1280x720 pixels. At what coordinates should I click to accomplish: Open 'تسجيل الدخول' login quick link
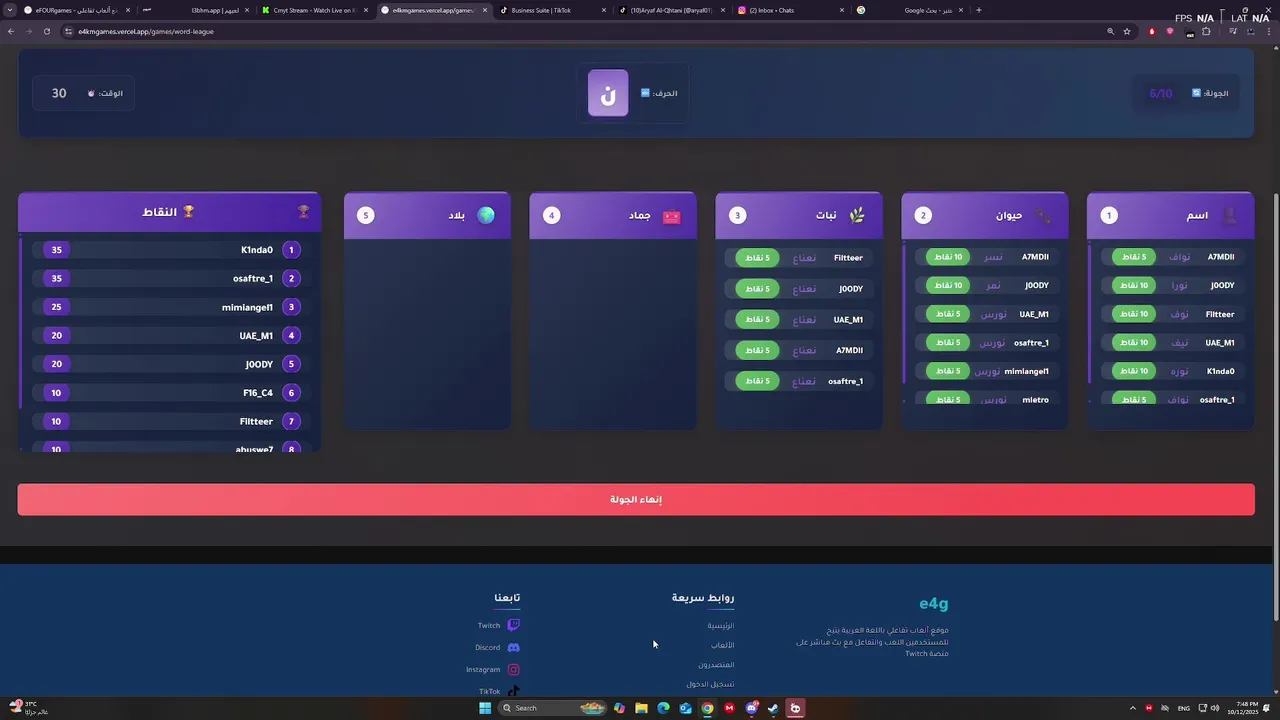[710, 684]
